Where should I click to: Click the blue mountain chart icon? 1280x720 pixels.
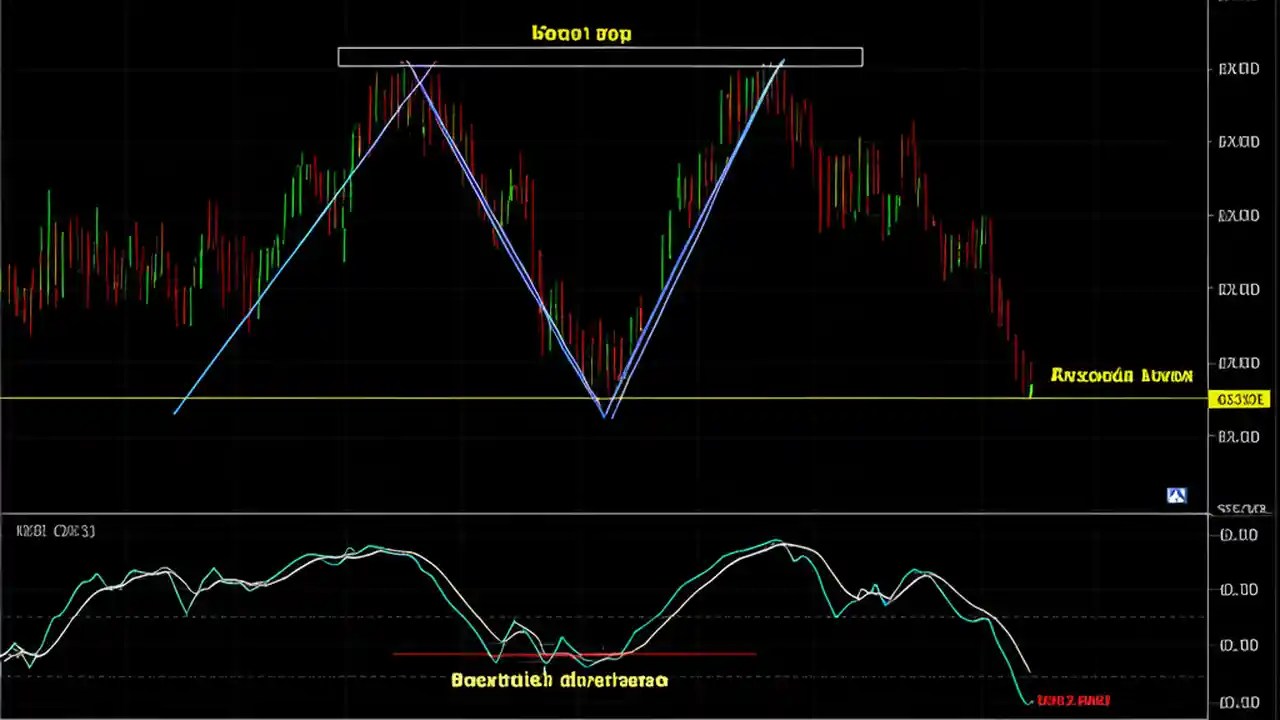pyautogui.click(x=1176, y=495)
